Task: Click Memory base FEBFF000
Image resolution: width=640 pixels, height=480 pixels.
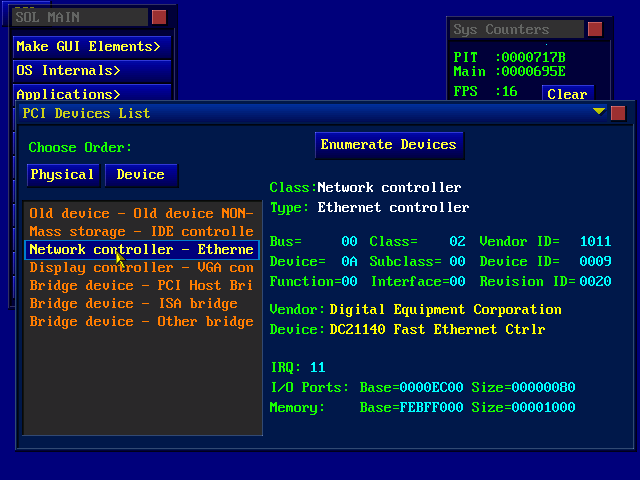Action: pos(431,407)
